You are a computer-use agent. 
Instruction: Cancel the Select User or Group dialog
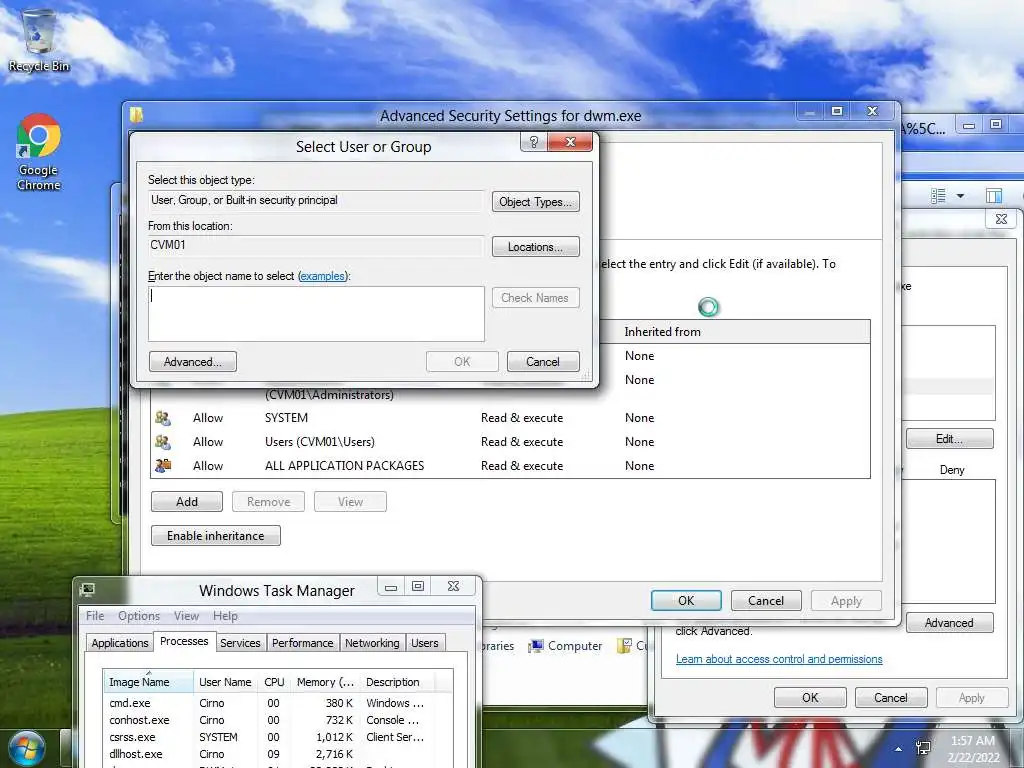pos(543,362)
